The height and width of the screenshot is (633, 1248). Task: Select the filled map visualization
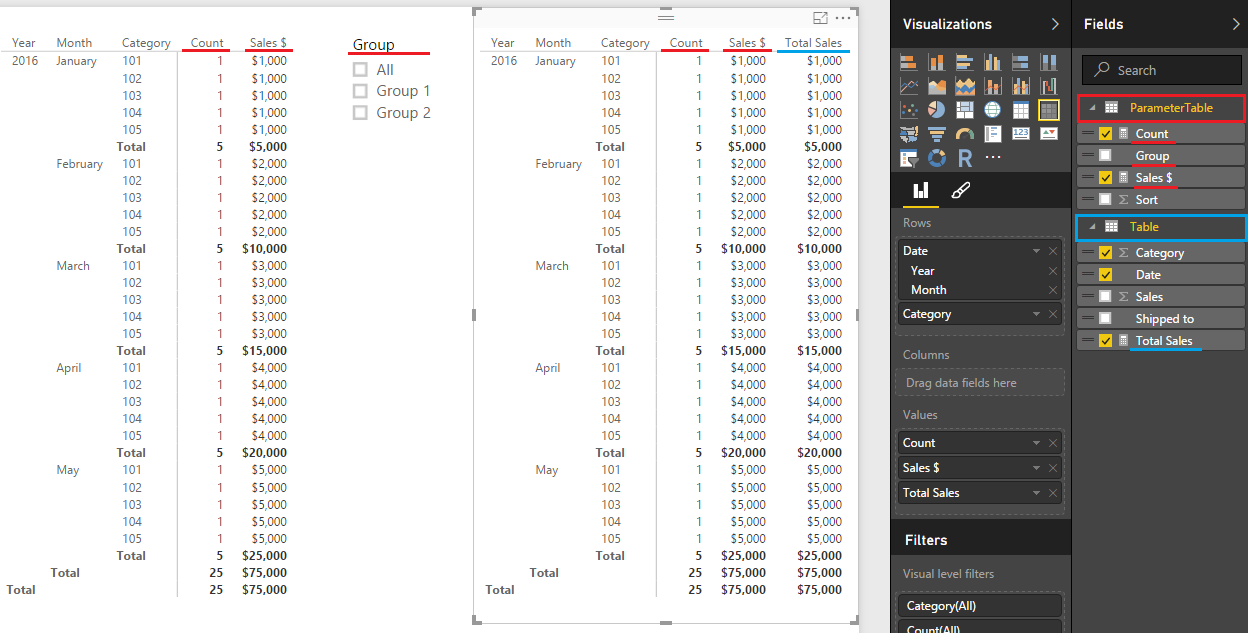click(x=909, y=134)
